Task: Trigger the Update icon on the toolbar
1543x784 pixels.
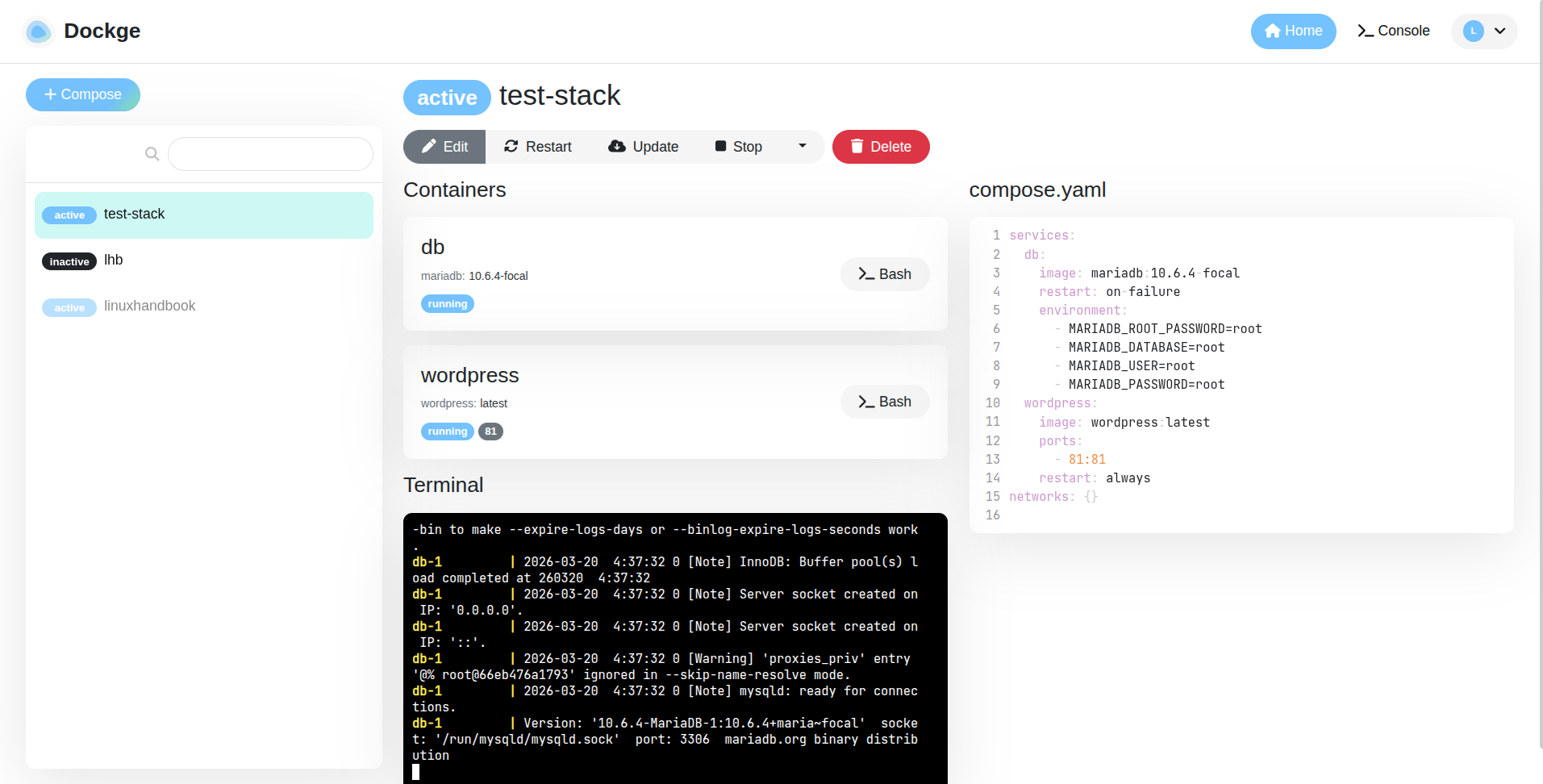Action: pyautogui.click(x=618, y=146)
